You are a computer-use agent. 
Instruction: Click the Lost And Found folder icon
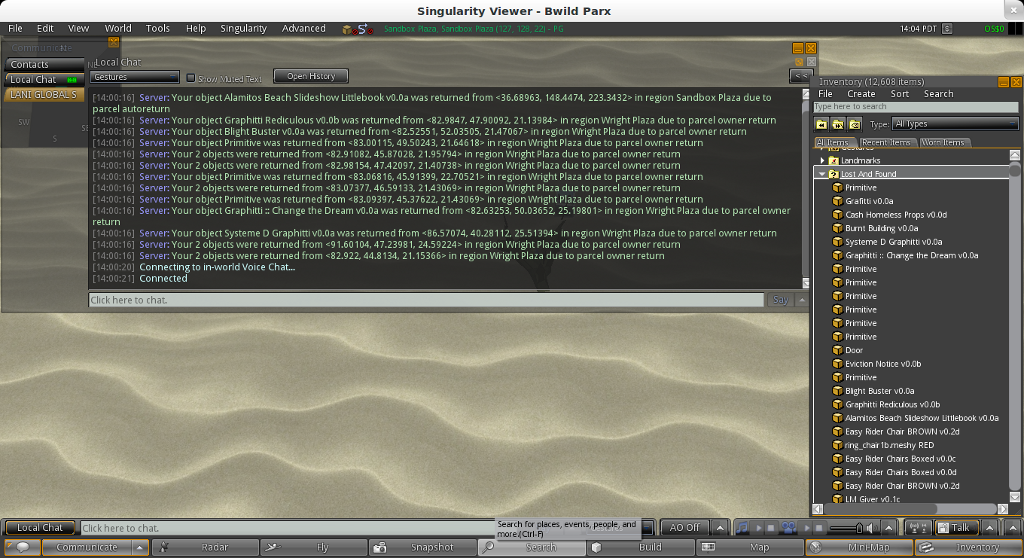pos(833,174)
